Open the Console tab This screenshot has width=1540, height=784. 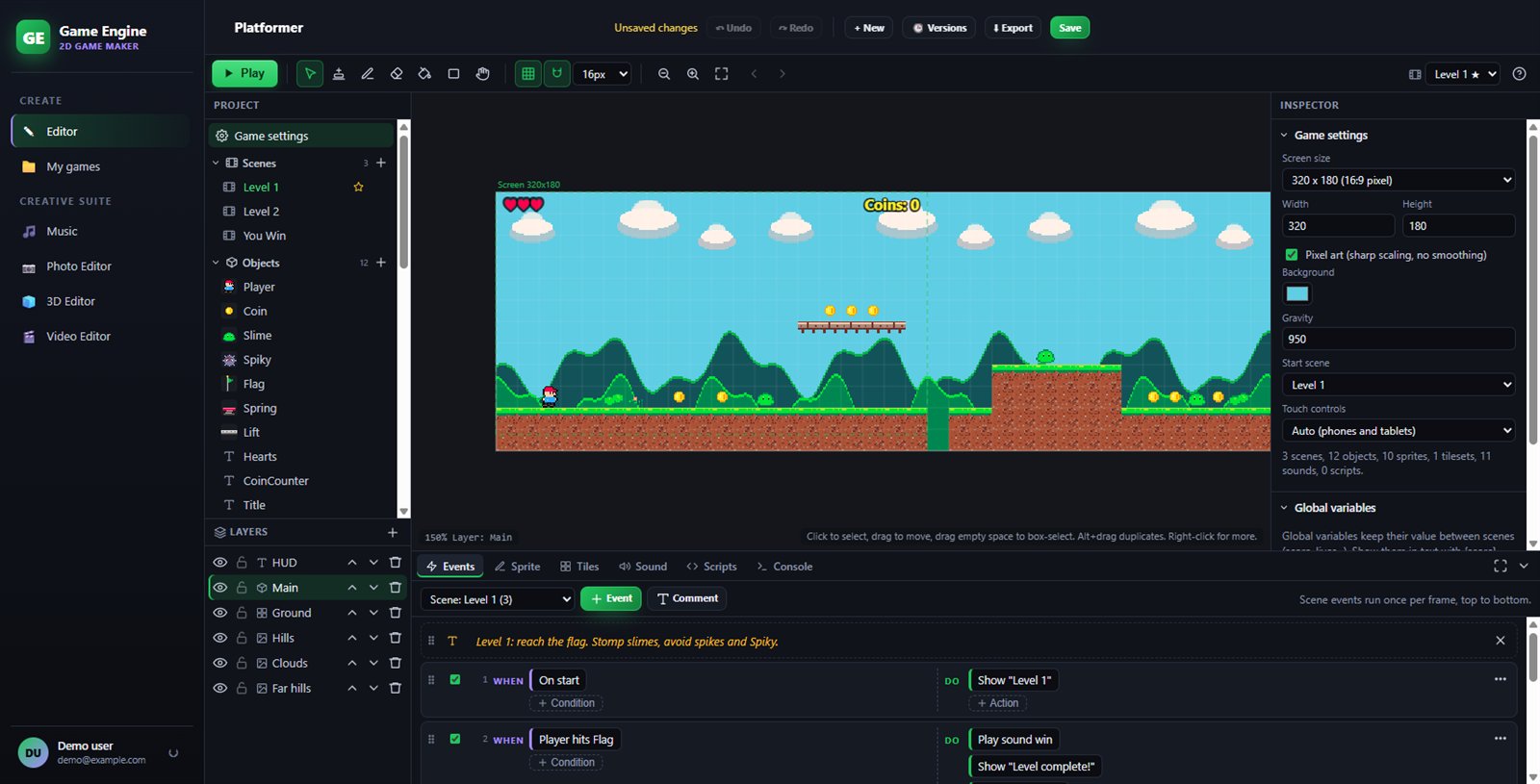(784, 567)
